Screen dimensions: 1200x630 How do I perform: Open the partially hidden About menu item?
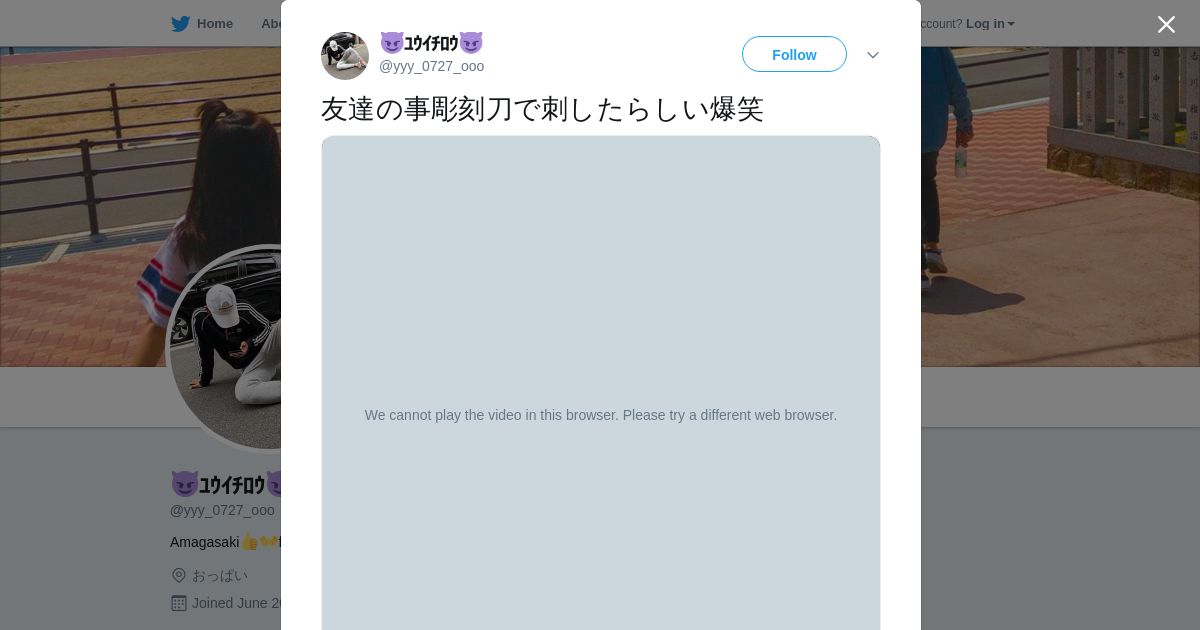coord(271,24)
